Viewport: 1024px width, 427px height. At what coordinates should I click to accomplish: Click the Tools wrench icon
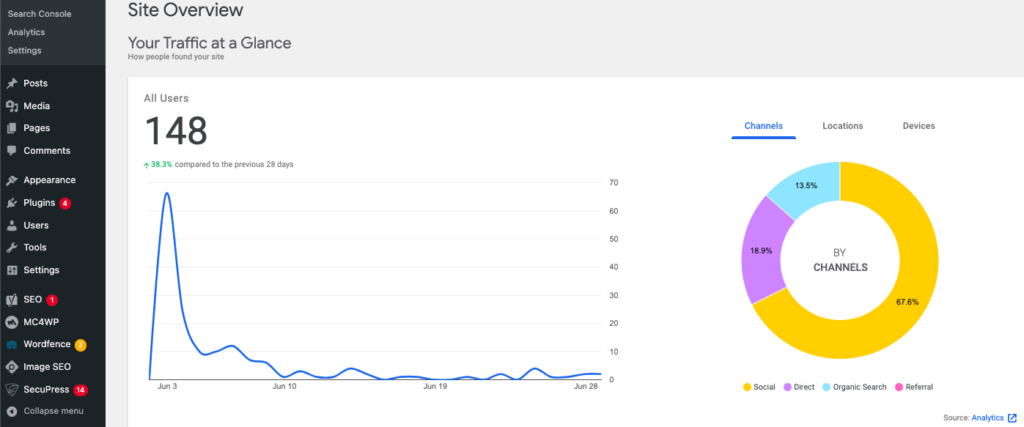pyautogui.click(x=12, y=247)
